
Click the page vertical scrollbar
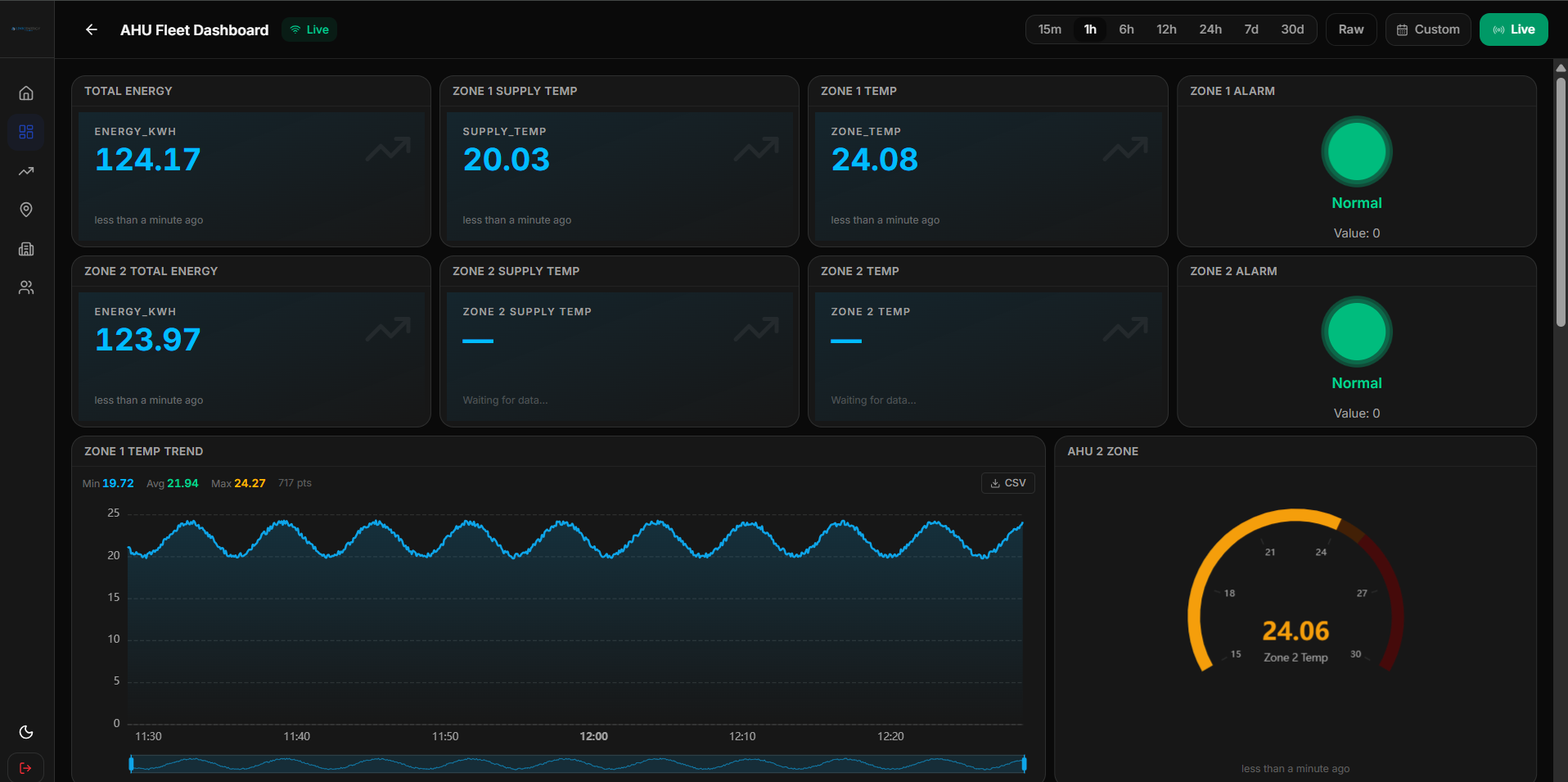click(1561, 202)
